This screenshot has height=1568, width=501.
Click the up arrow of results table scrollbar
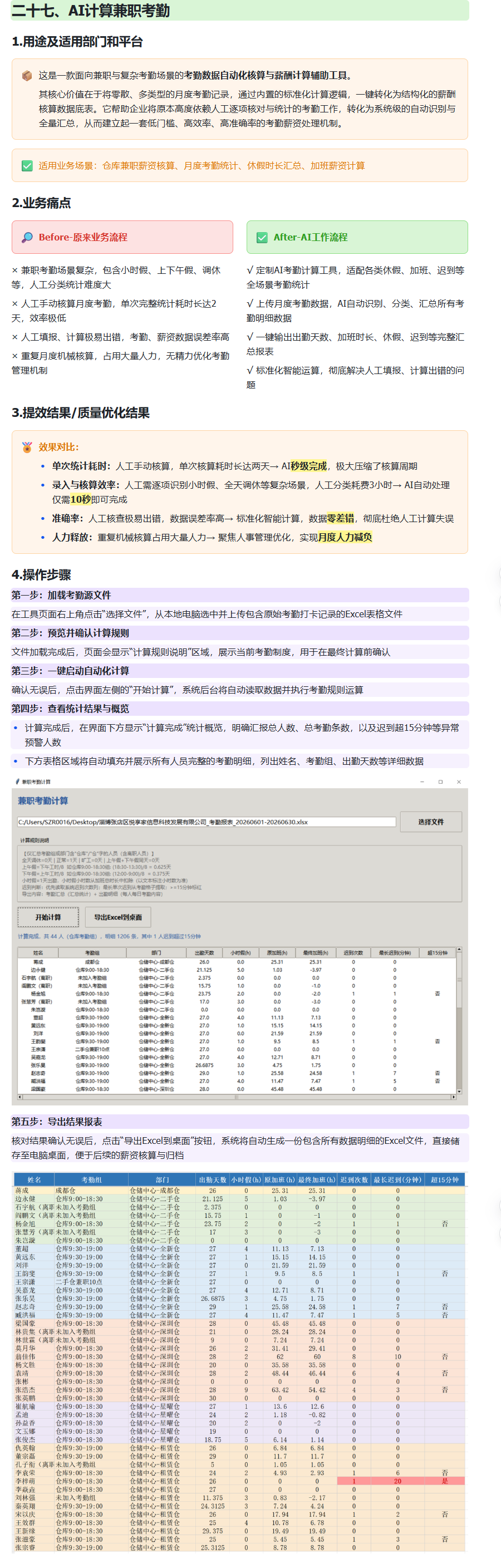pos(459,950)
